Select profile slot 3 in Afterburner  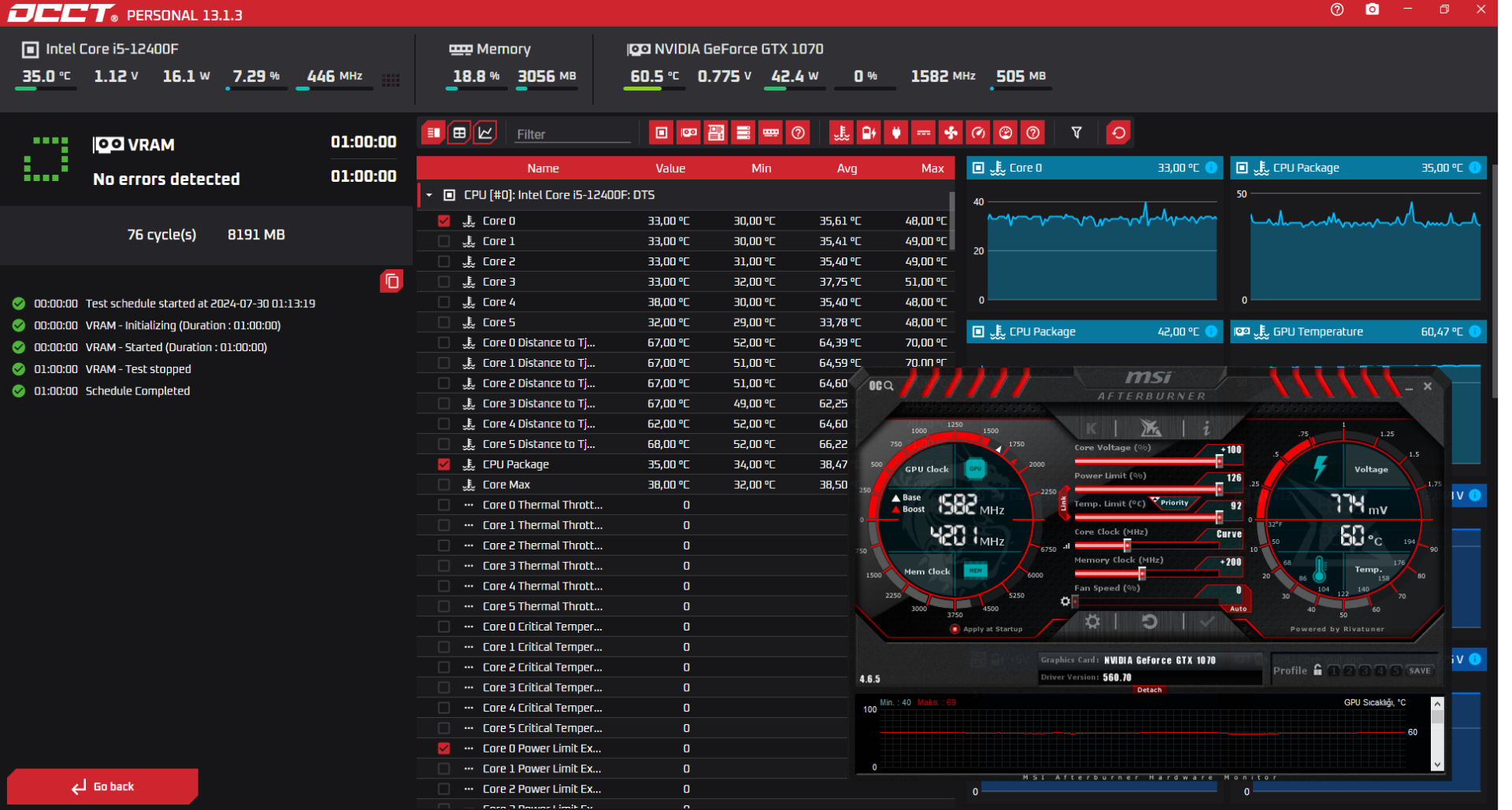1365,671
